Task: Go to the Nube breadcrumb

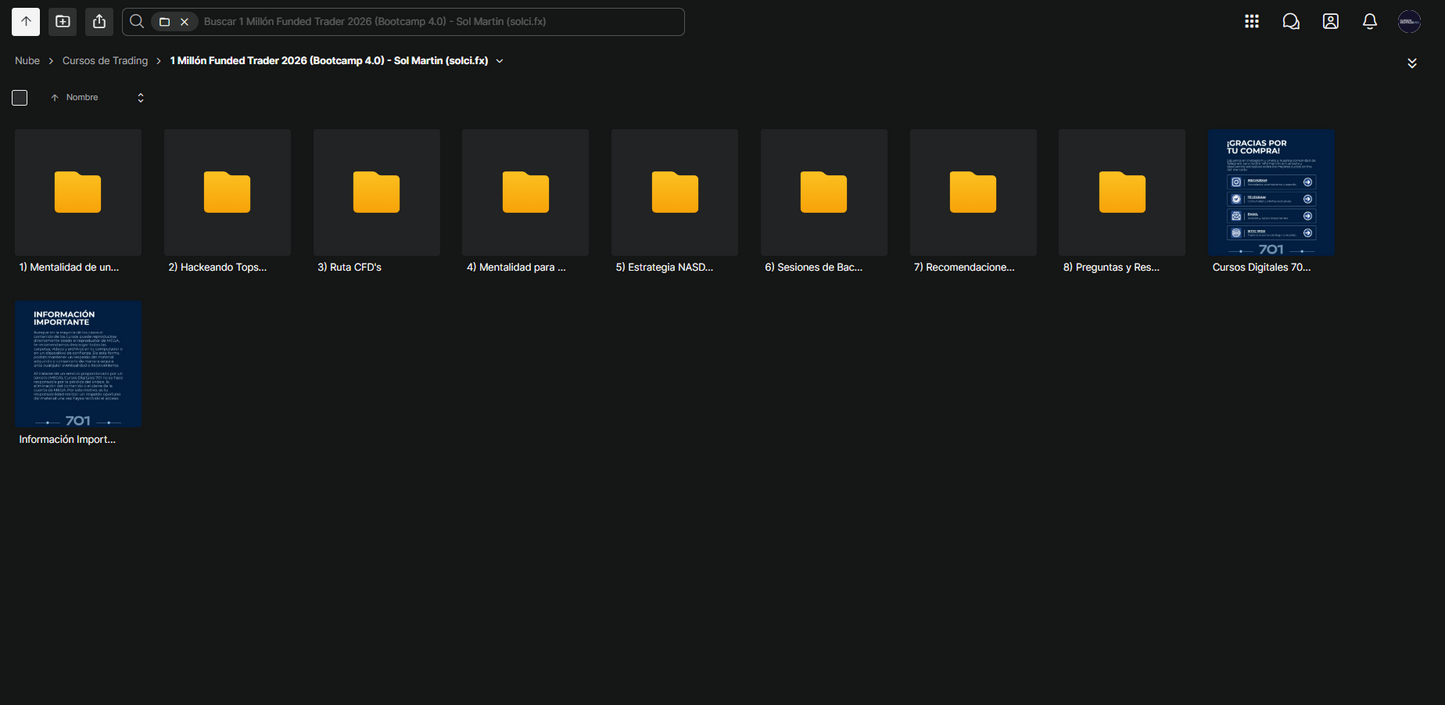Action: tap(27, 61)
